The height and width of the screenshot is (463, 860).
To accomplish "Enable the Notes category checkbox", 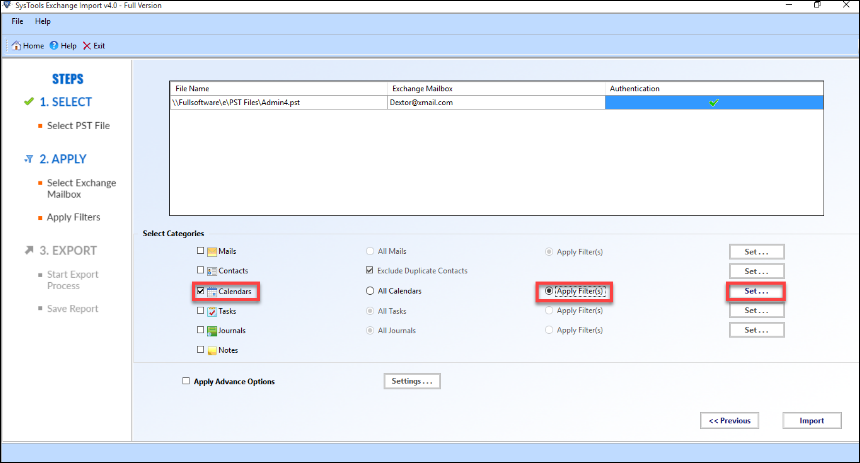I will (x=200, y=349).
